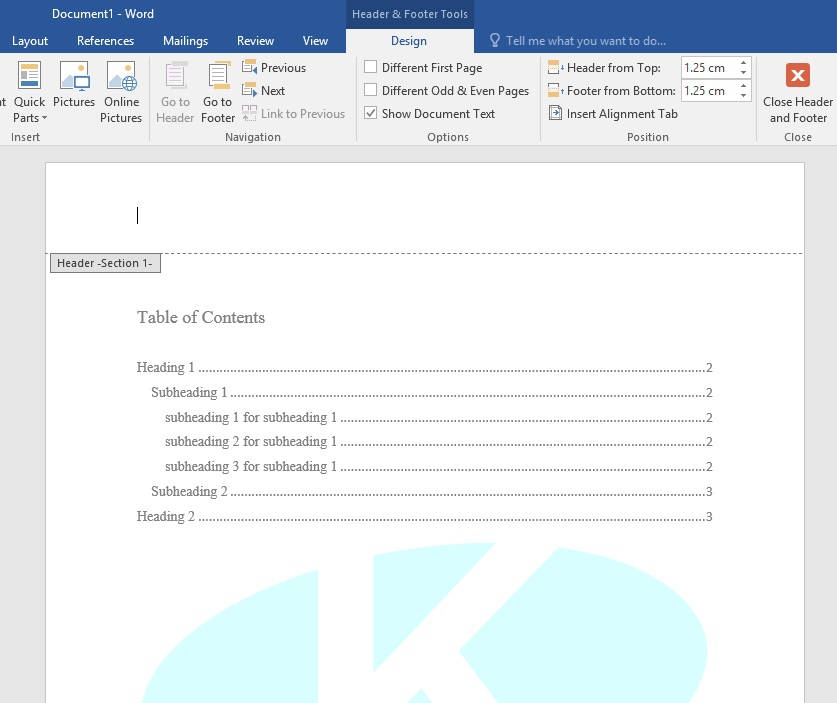This screenshot has height=703, width=837.
Task: Click the Document1 - Word title text
Action: (x=102, y=14)
